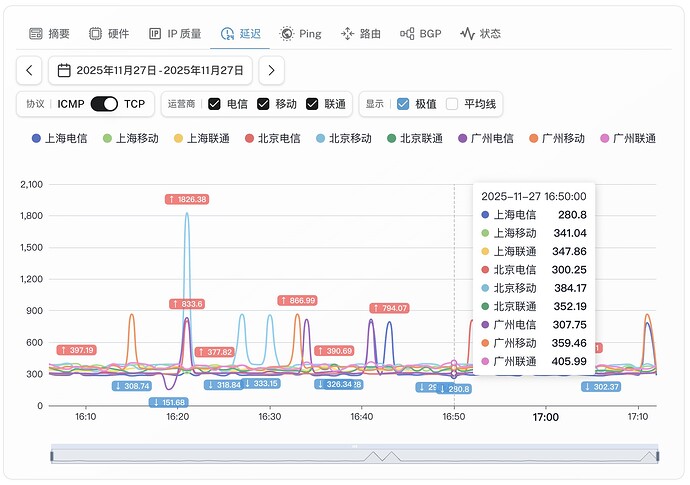Click the 333.15 minimum marker
The width and height of the screenshot is (690, 485).
[x=261, y=383]
